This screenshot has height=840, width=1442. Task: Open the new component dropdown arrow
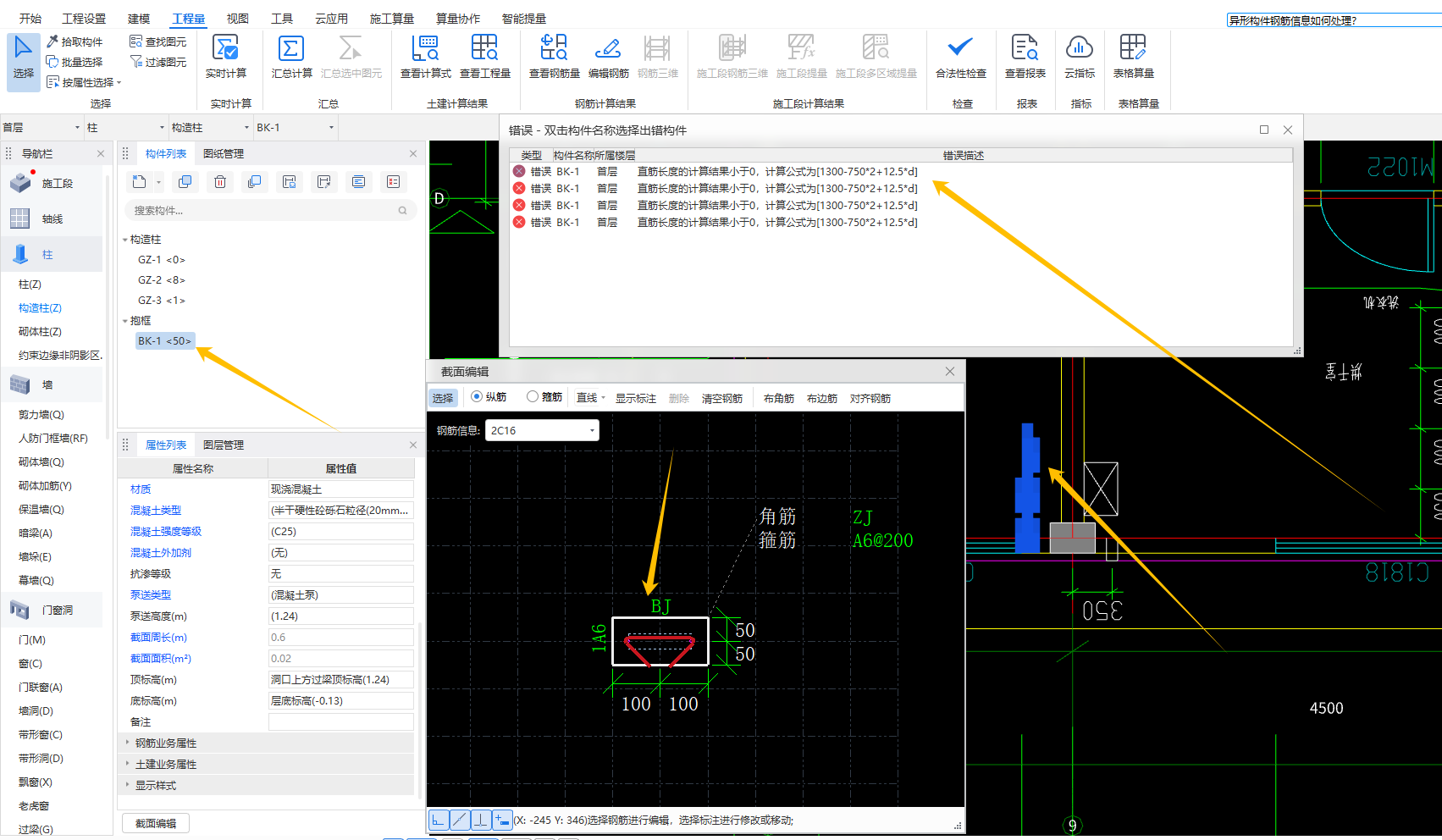[158, 182]
